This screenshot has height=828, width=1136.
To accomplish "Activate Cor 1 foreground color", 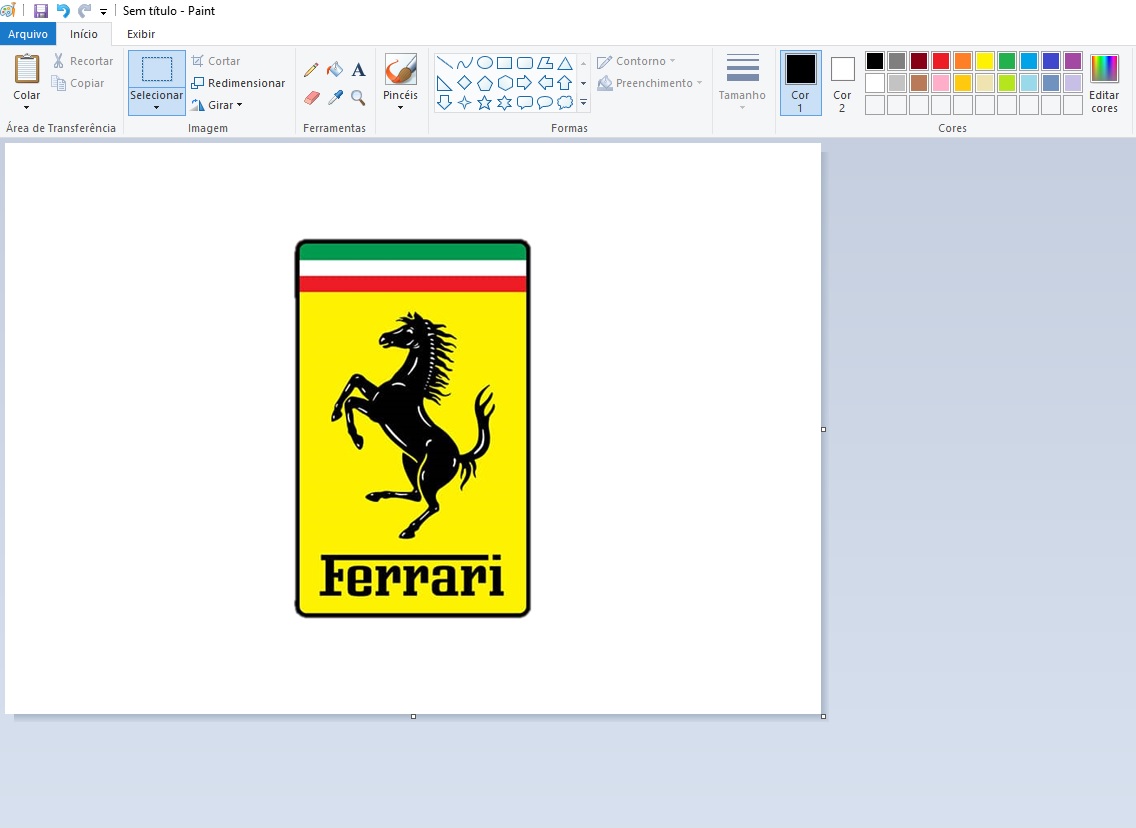I will [x=801, y=83].
